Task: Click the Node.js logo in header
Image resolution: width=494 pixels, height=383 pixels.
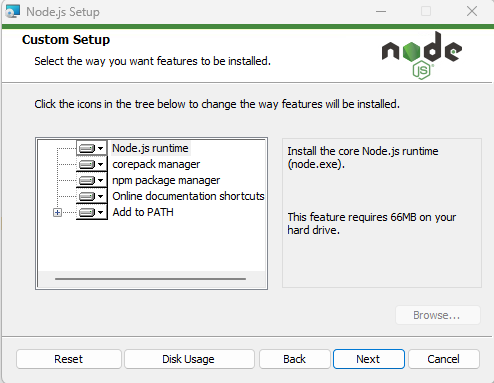Action: click(422, 55)
